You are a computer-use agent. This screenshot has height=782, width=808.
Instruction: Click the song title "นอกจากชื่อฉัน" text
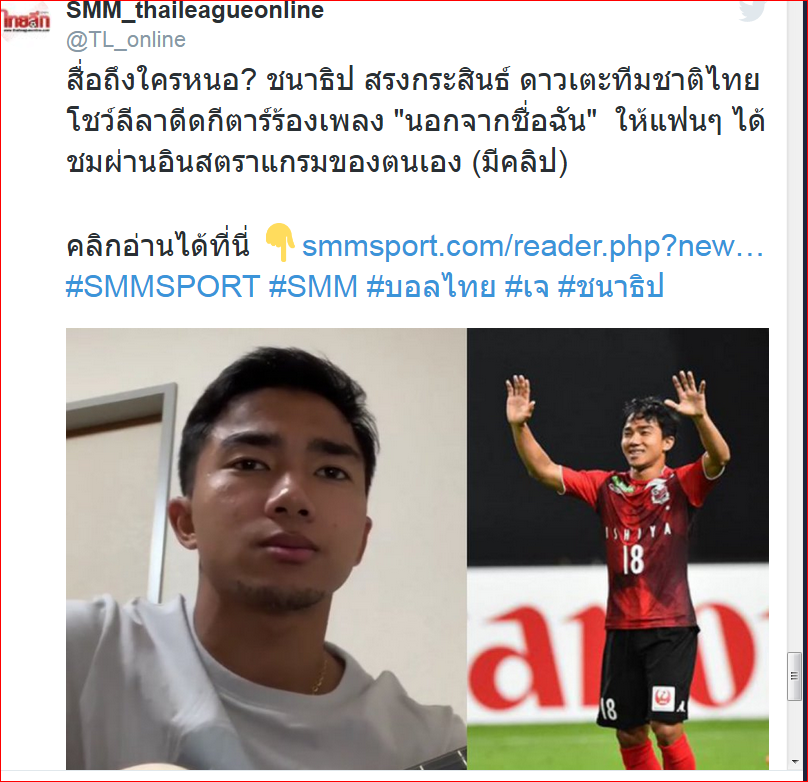coord(495,122)
